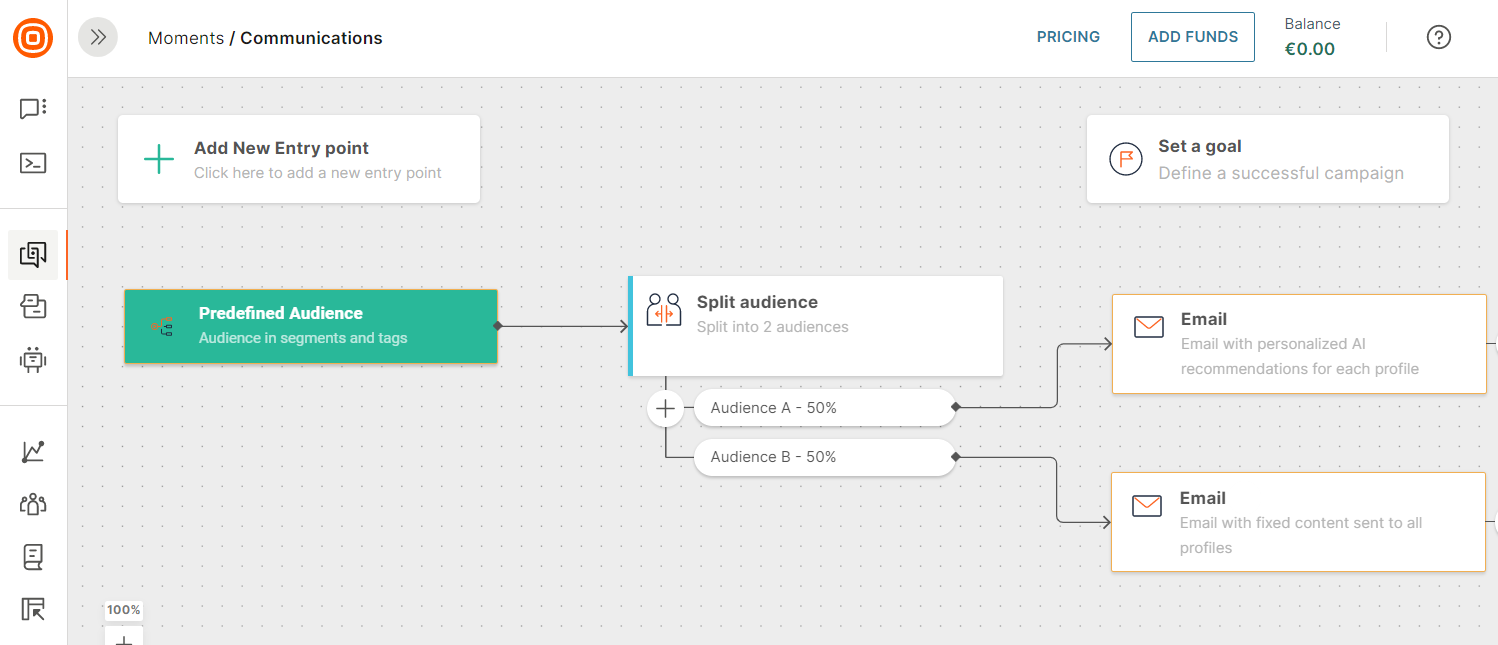Click Add New Entry point card

coord(299,159)
